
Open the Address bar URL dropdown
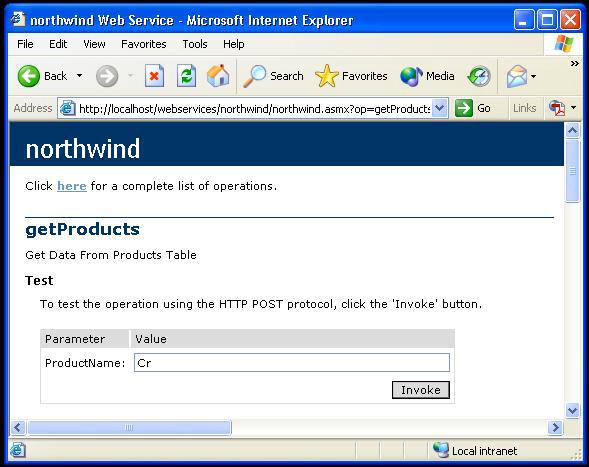(439, 108)
